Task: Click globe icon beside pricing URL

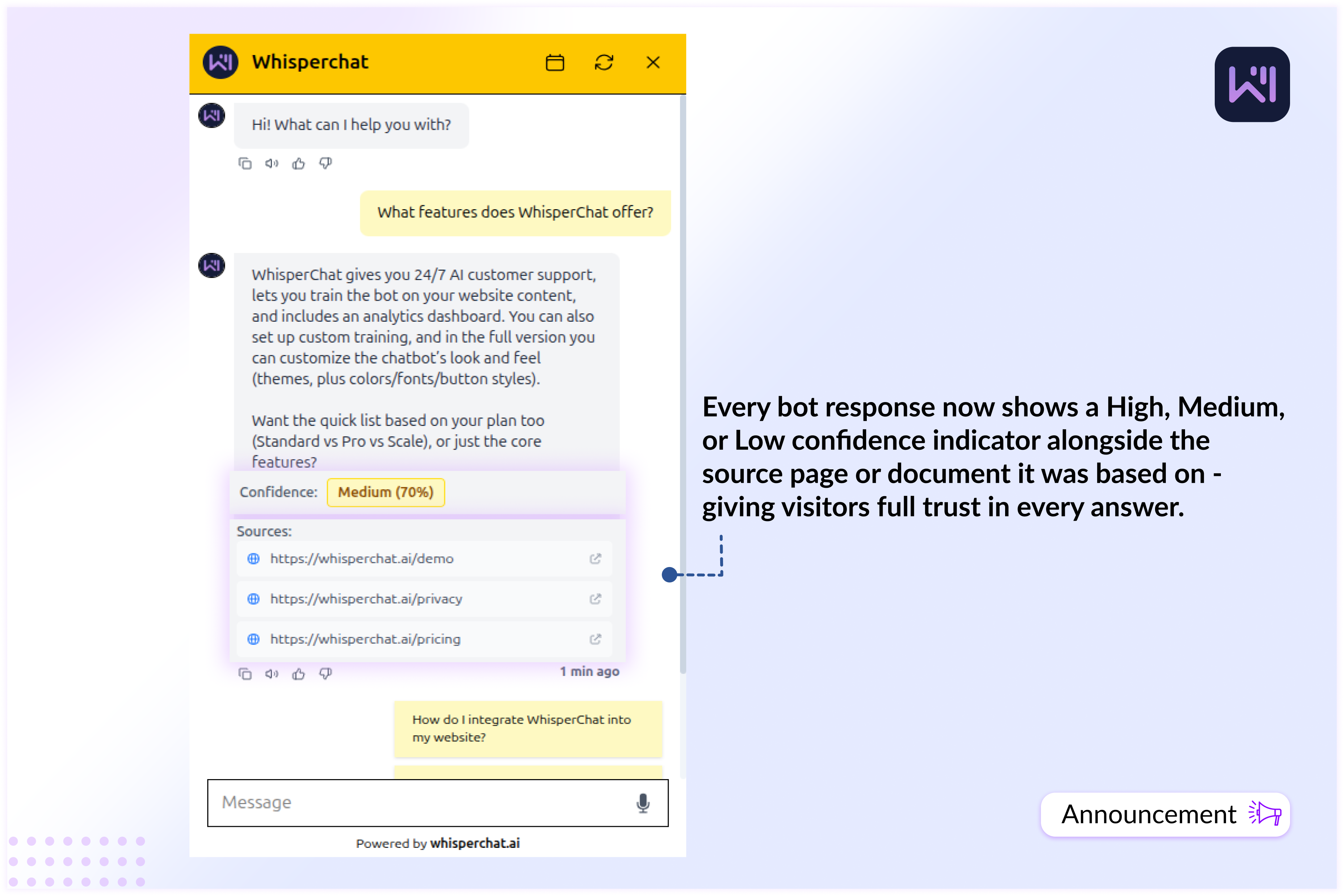Action: [x=253, y=639]
